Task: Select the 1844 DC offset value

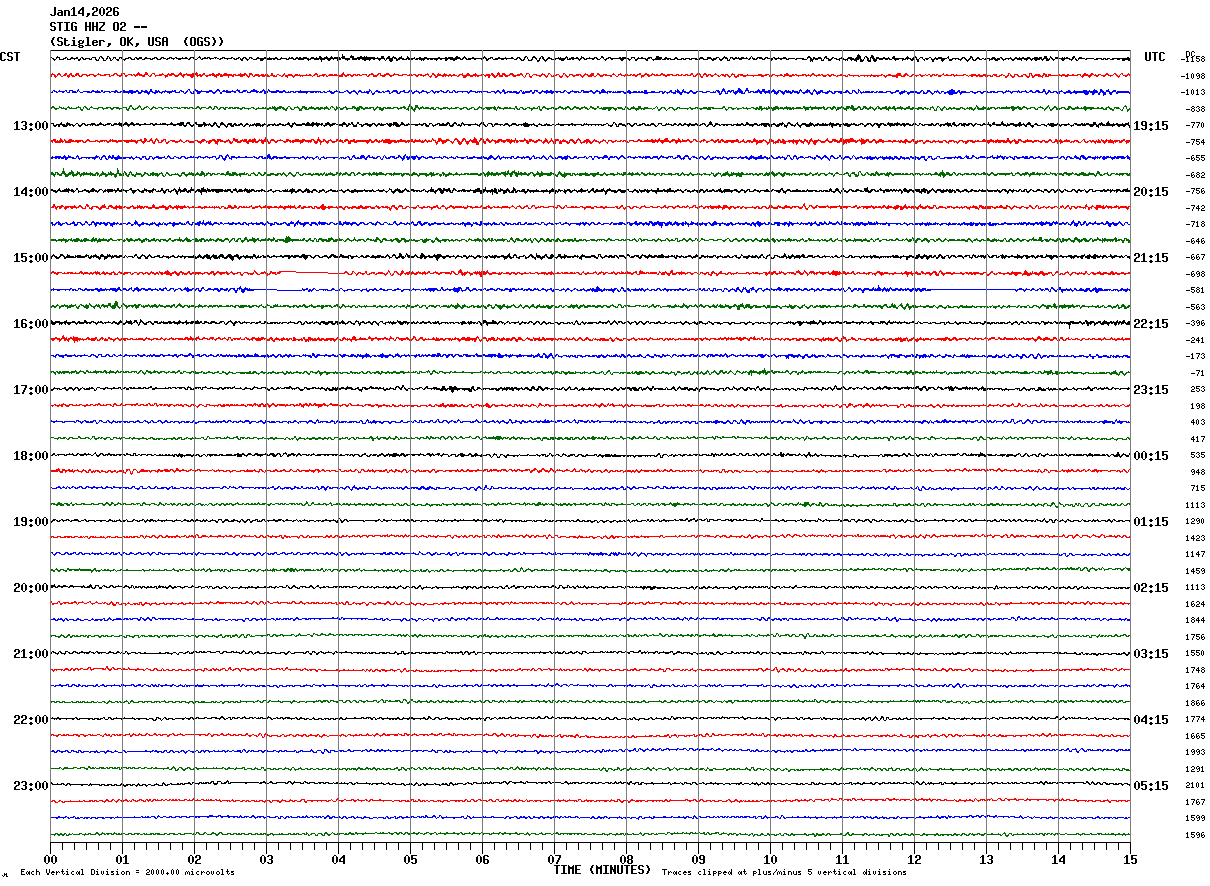Action: 1195,620
